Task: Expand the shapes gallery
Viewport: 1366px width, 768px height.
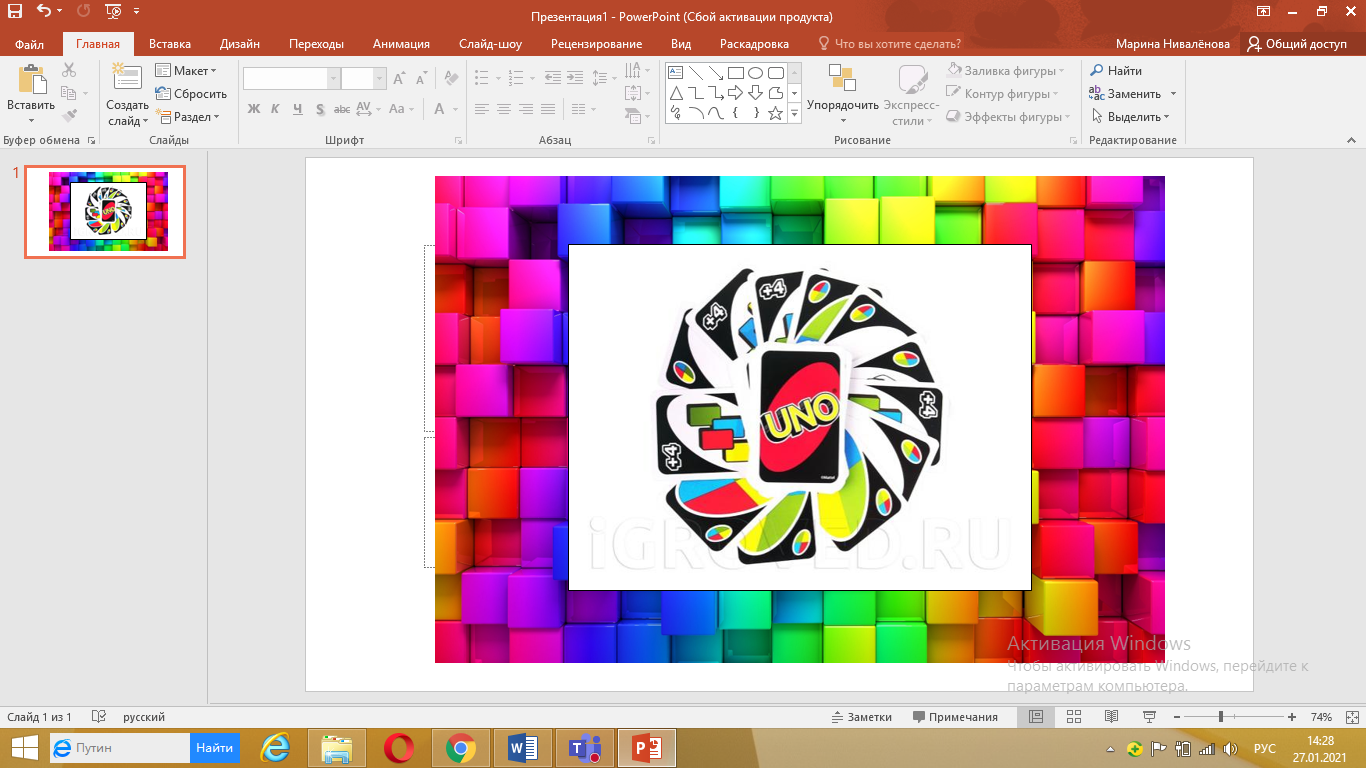Action: [795, 114]
